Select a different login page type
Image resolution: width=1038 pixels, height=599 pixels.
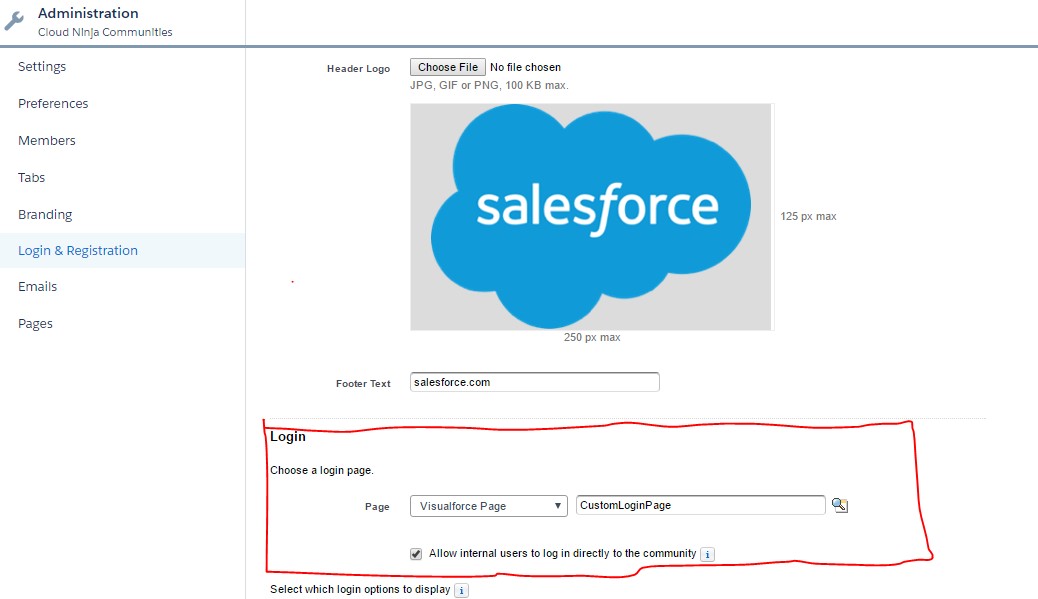(x=488, y=505)
